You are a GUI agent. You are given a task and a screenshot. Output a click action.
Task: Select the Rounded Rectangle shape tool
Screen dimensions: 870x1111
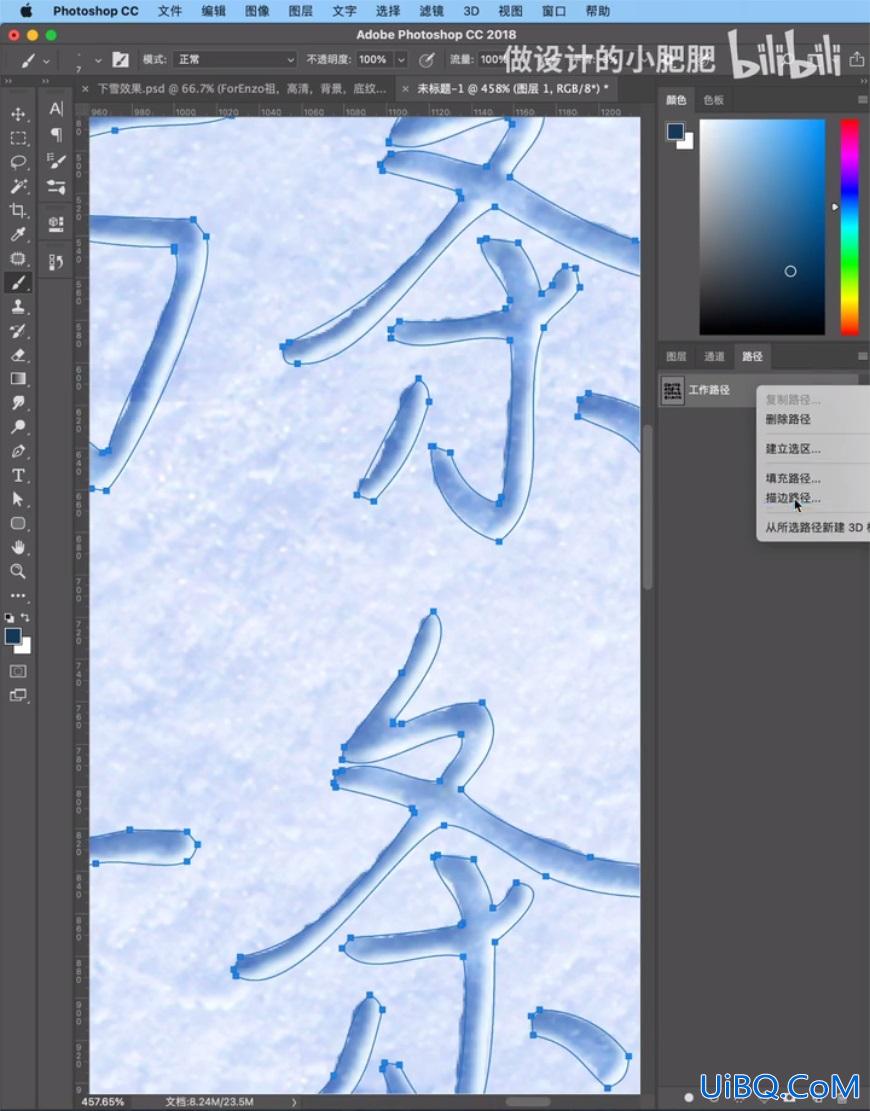(x=18, y=524)
